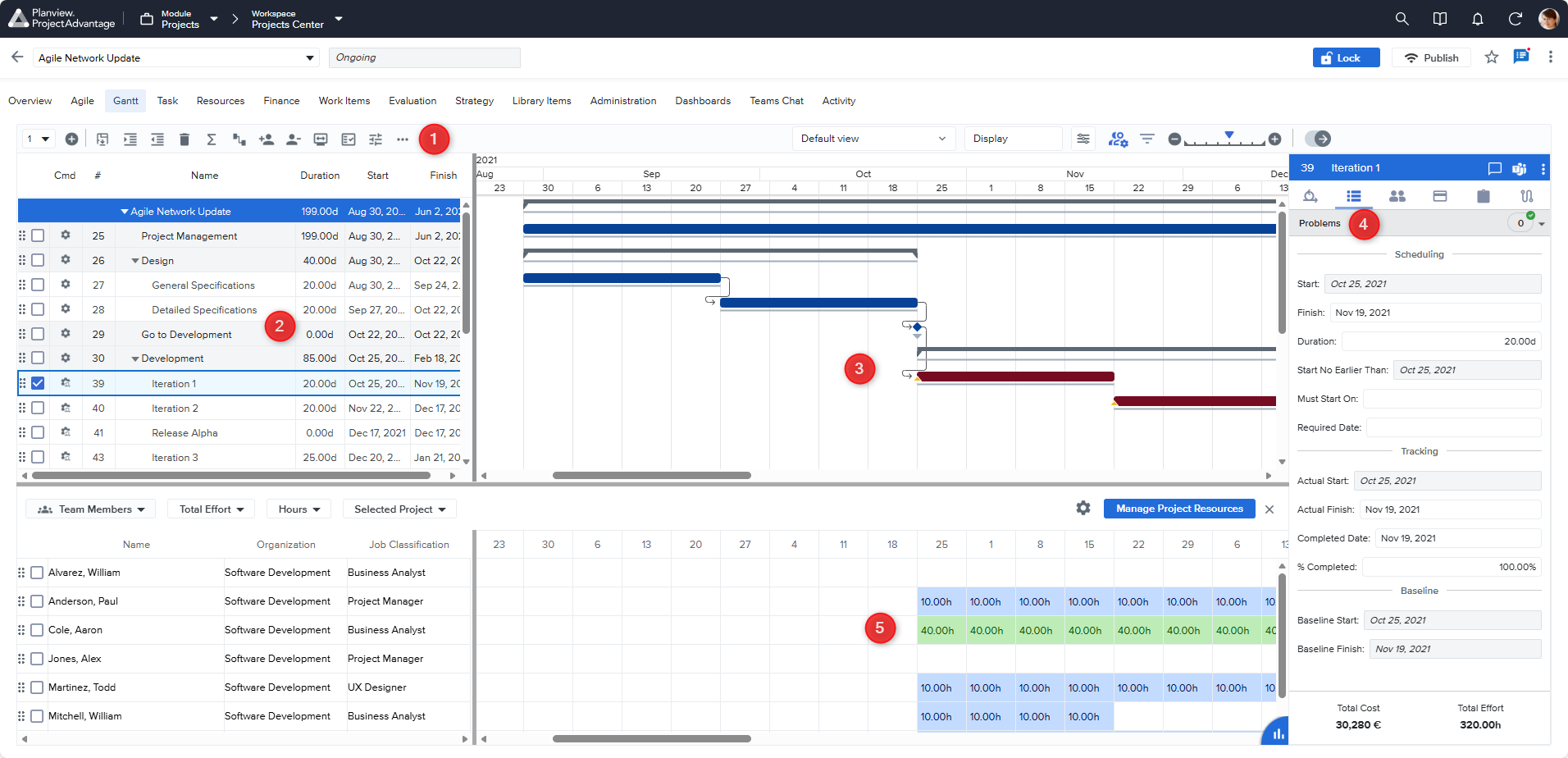Click Manage Project Resources button
1568x758 pixels.
(1178, 509)
